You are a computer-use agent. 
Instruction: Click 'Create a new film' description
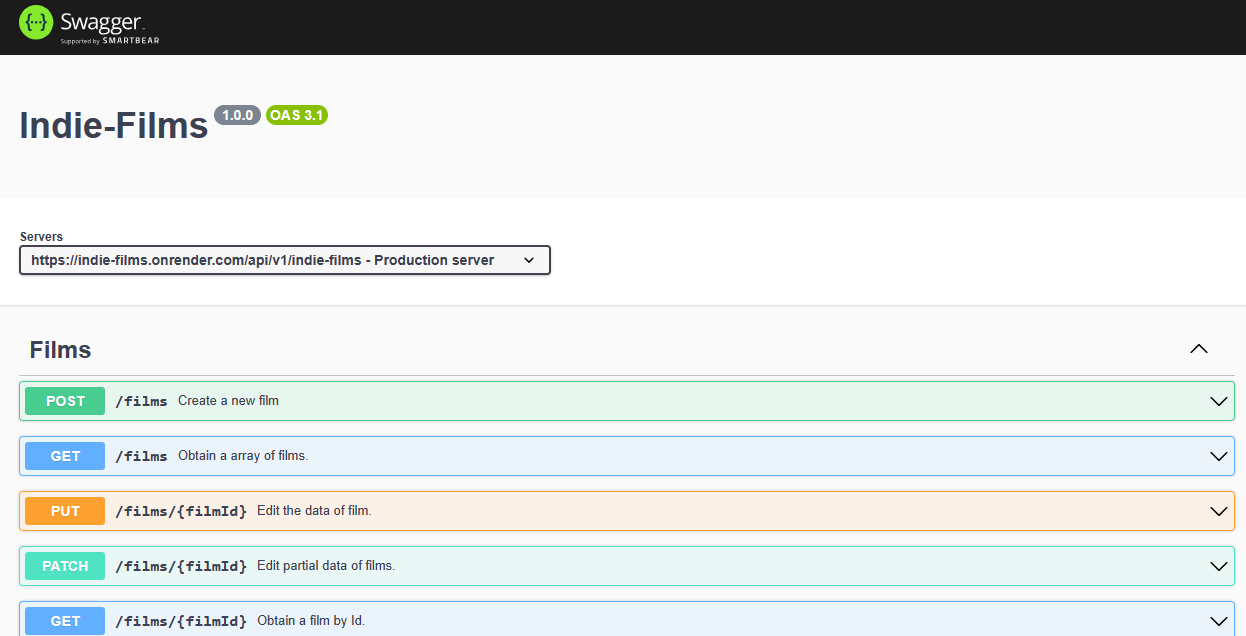pyautogui.click(x=228, y=401)
